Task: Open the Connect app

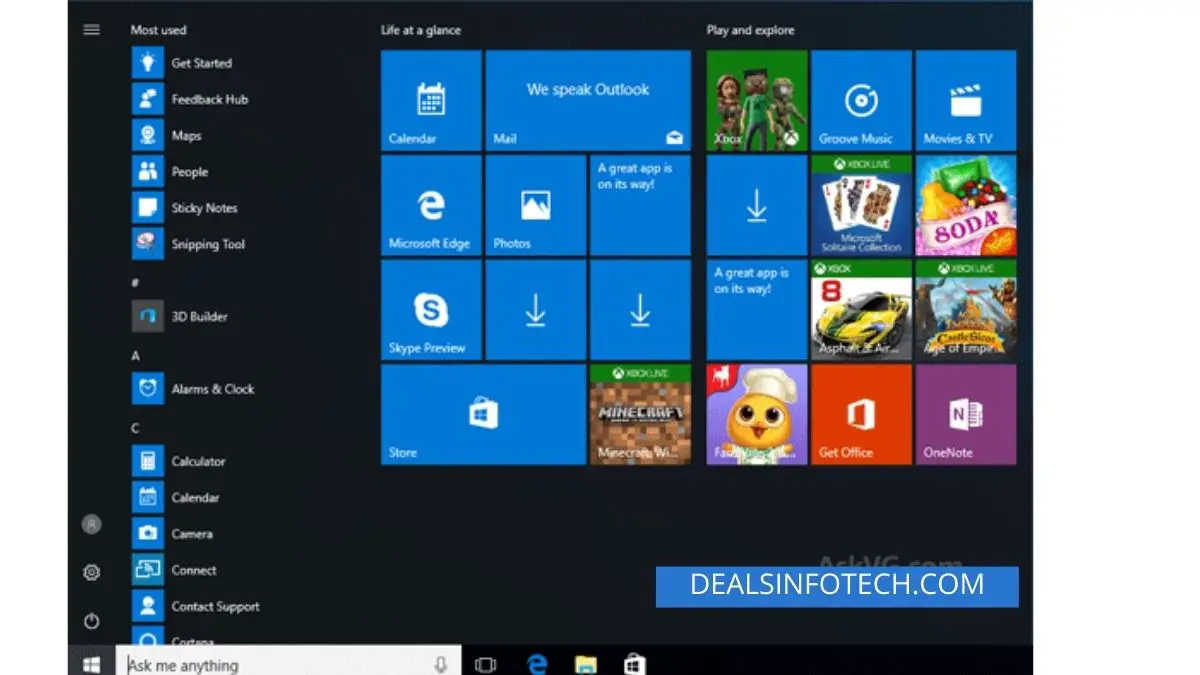Action: (x=175, y=570)
